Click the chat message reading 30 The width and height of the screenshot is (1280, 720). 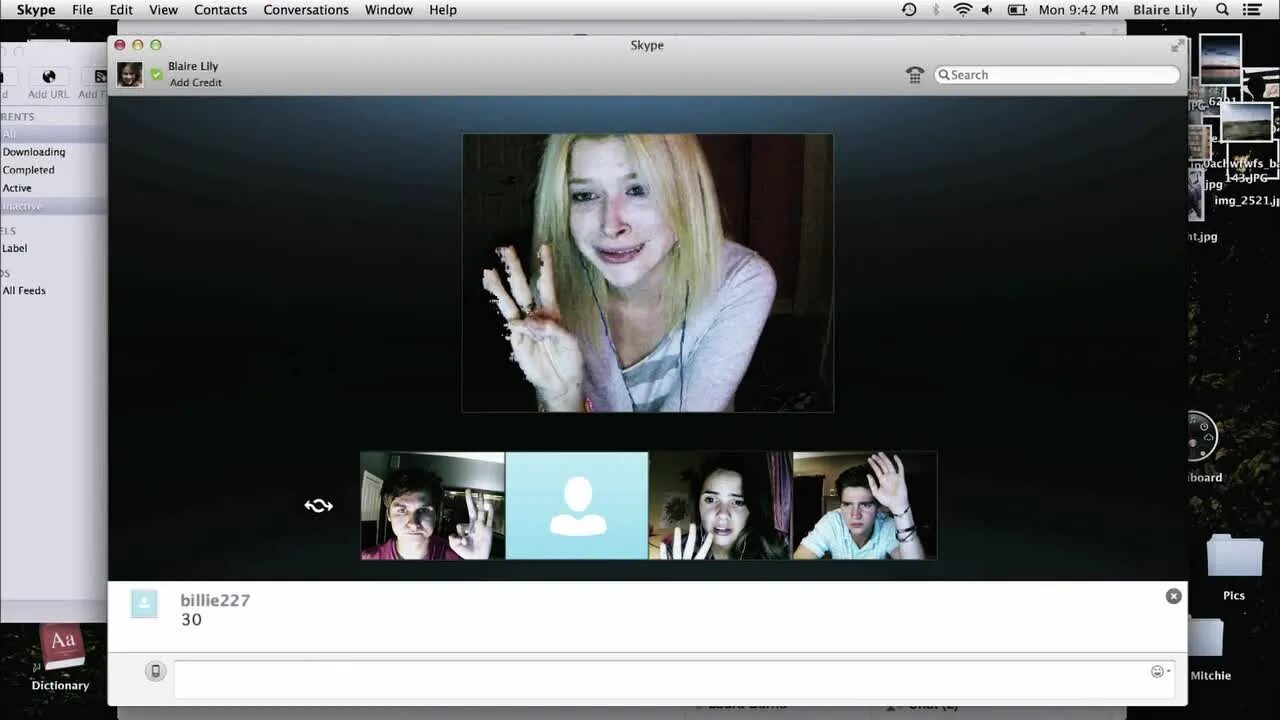191,620
